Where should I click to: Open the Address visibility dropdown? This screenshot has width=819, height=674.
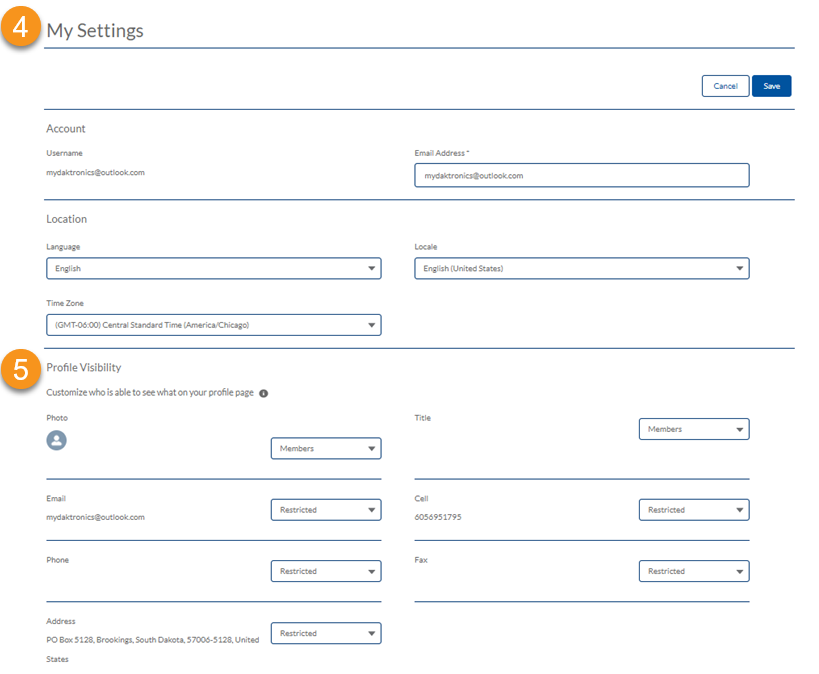[x=325, y=633]
